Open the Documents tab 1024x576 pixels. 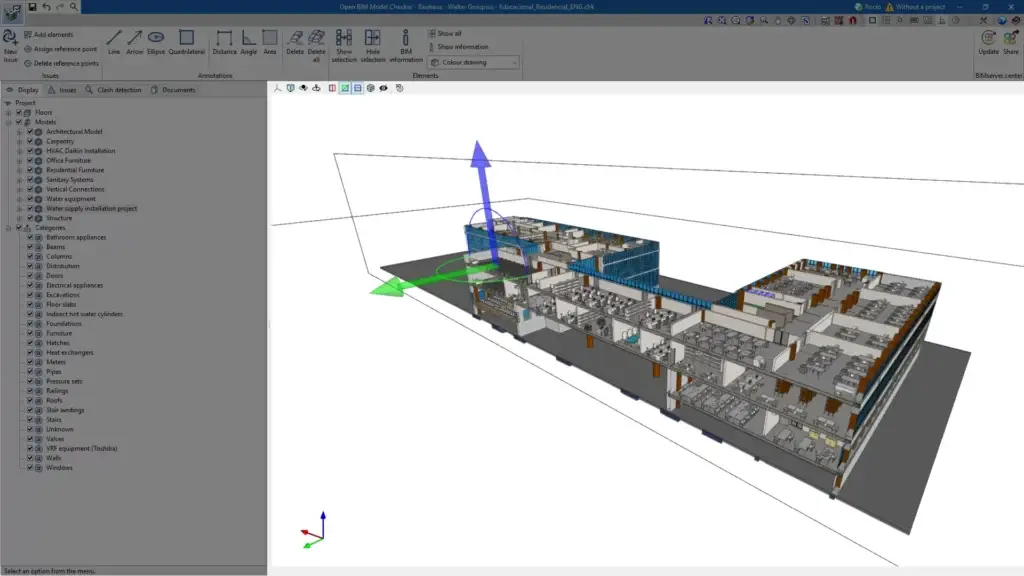[x=174, y=90]
